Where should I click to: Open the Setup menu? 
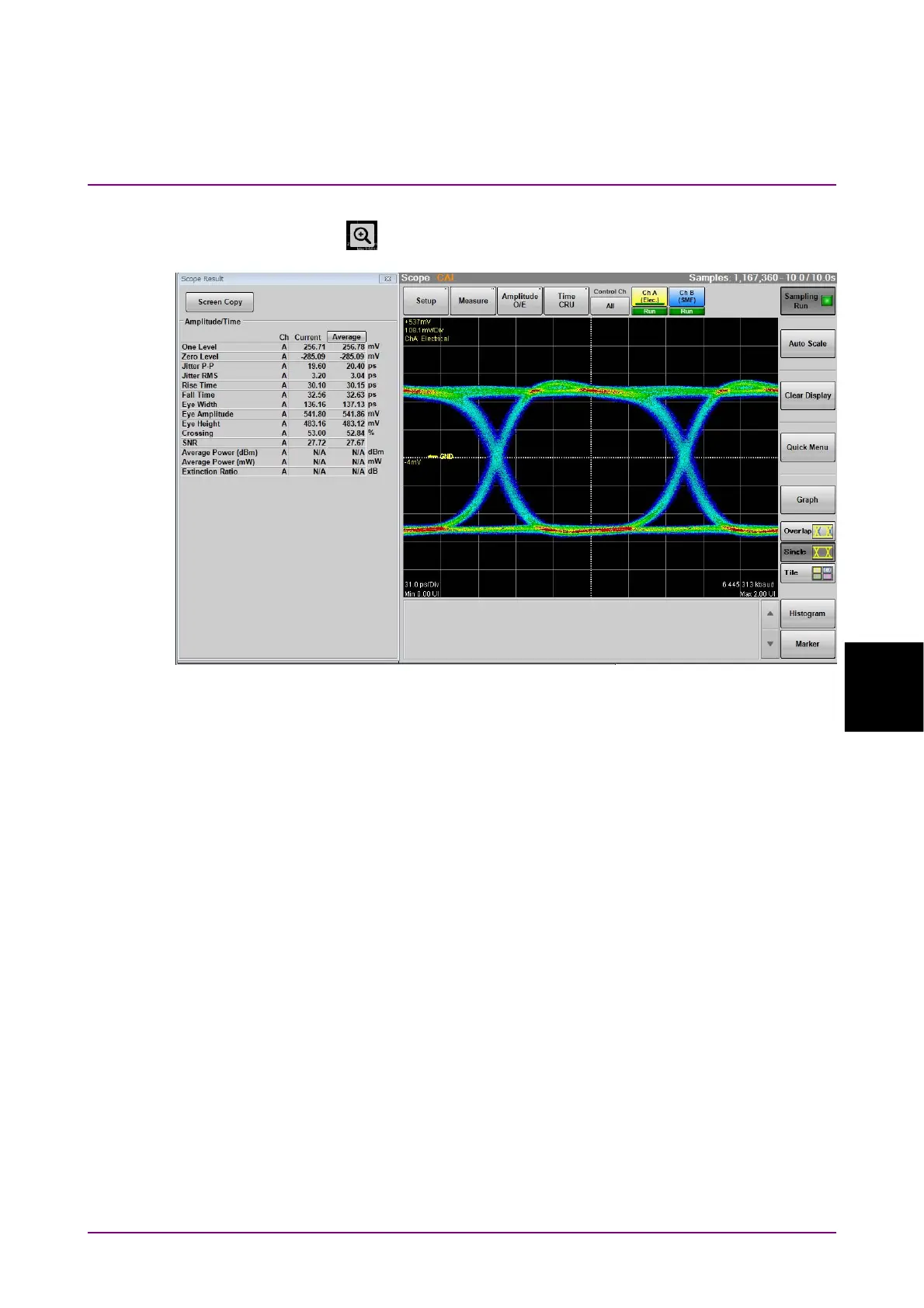(426, 301)
